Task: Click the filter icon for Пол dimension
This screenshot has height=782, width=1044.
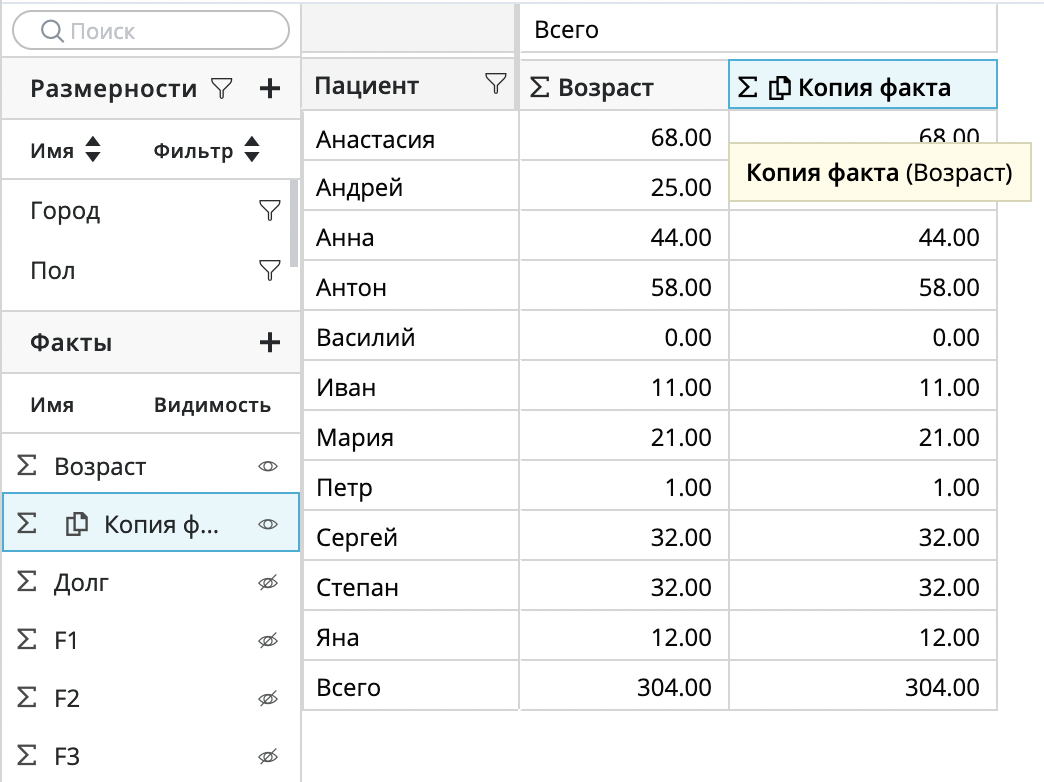Action: [268, 270]
